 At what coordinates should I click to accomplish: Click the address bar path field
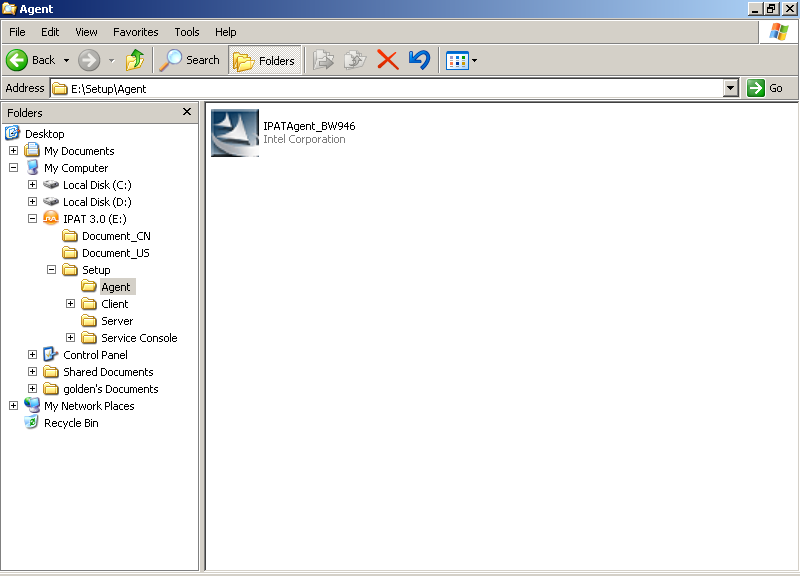(x=387, y=89)
